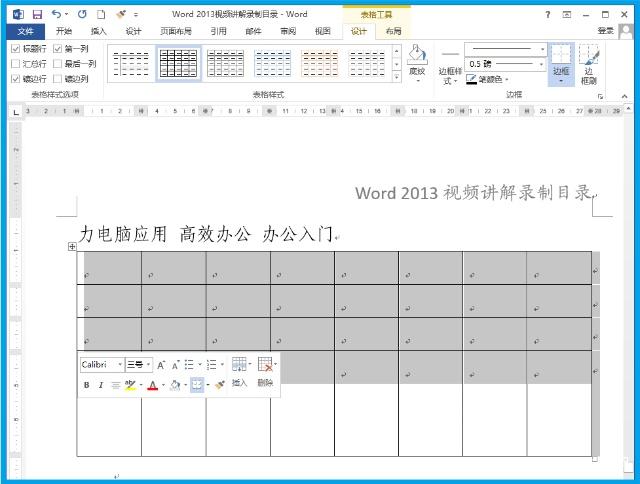This screenshot has height=484, width=640.
Task: Click Numbering list icon in mini toolbar
Action: click(x=211, y=365)
